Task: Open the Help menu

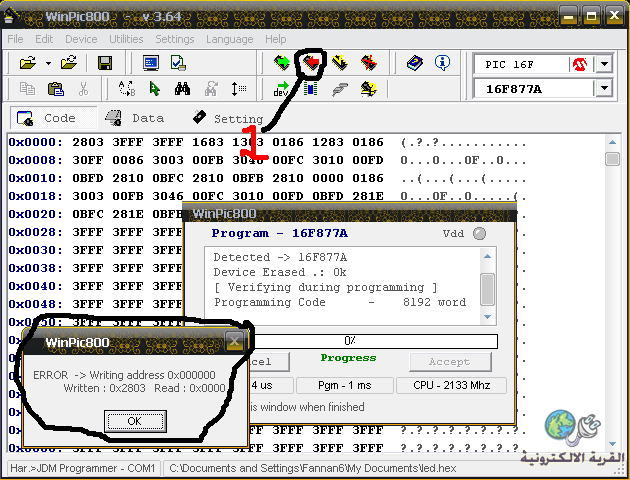Action: [276, 39]
